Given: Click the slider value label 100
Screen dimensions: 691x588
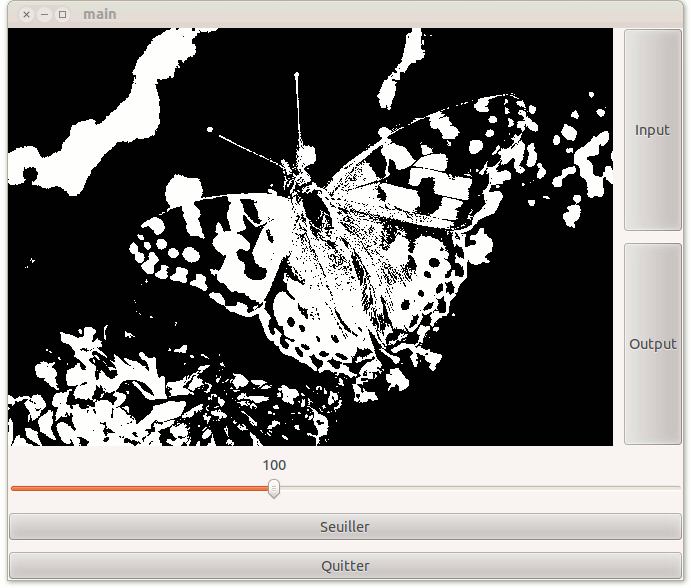Looking at the screenshot, I should (274, 465).
